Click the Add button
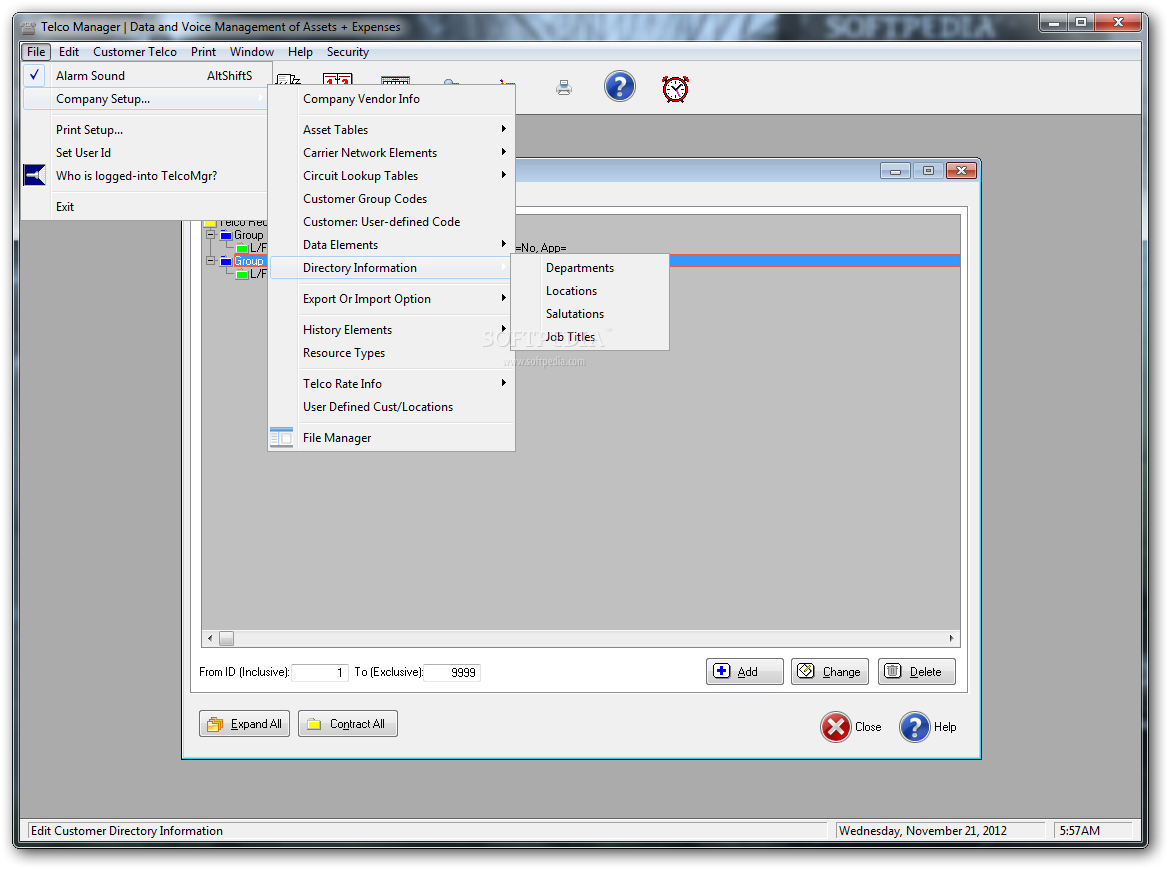The width and height of the screenshot is (1169, 869). pyautogui.click(x=745, y=672)
